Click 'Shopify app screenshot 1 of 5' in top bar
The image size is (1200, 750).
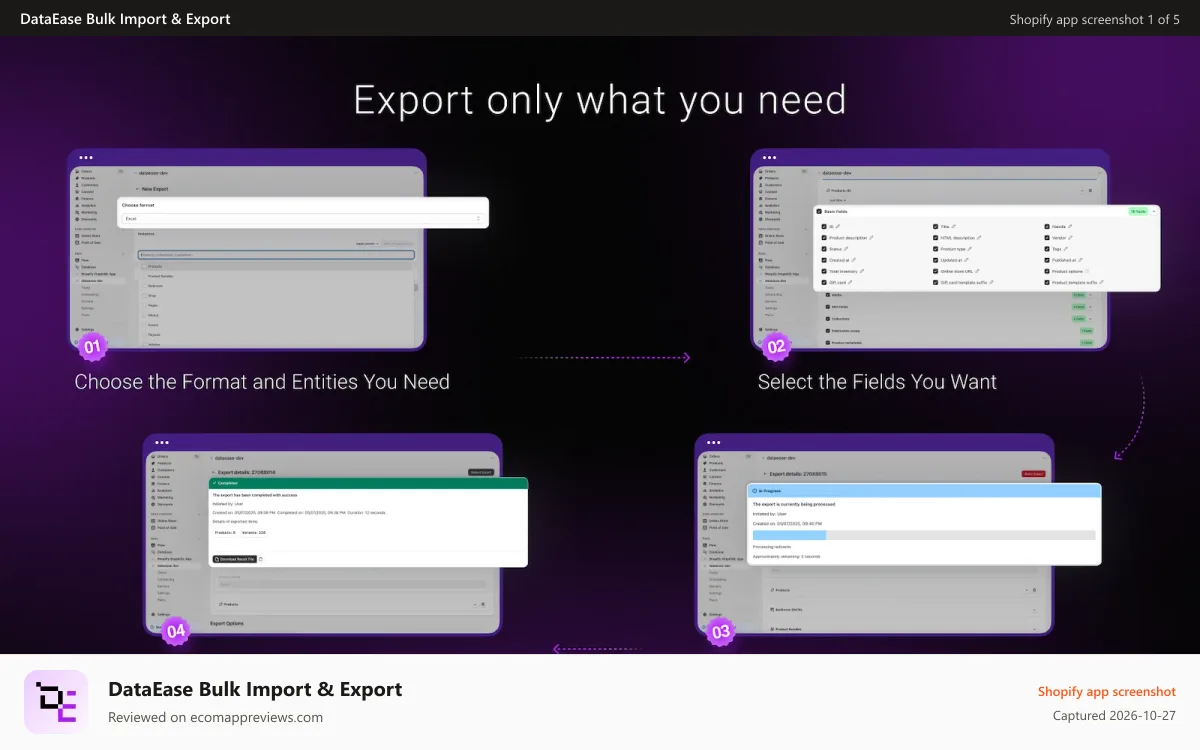coord(1094,19)
